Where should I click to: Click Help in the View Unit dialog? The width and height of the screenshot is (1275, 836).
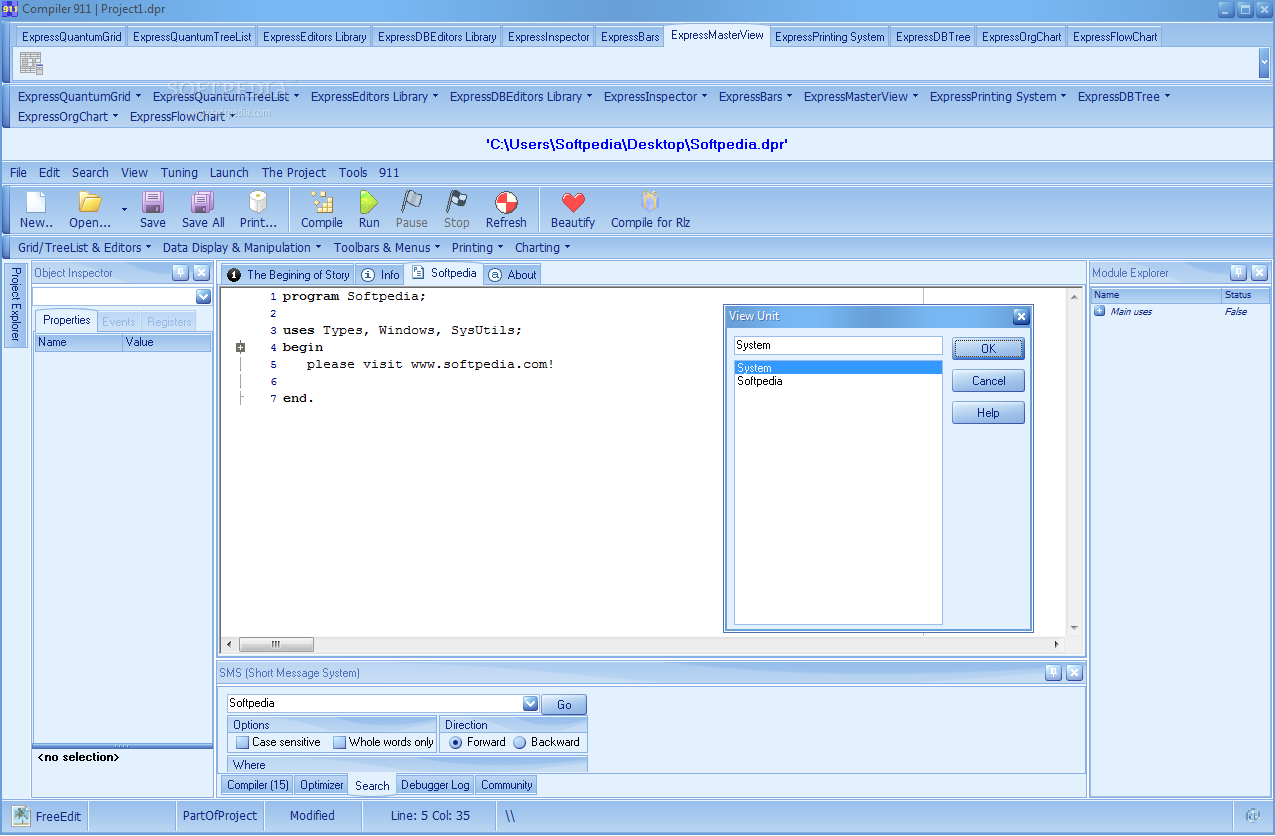pos(988,413)
